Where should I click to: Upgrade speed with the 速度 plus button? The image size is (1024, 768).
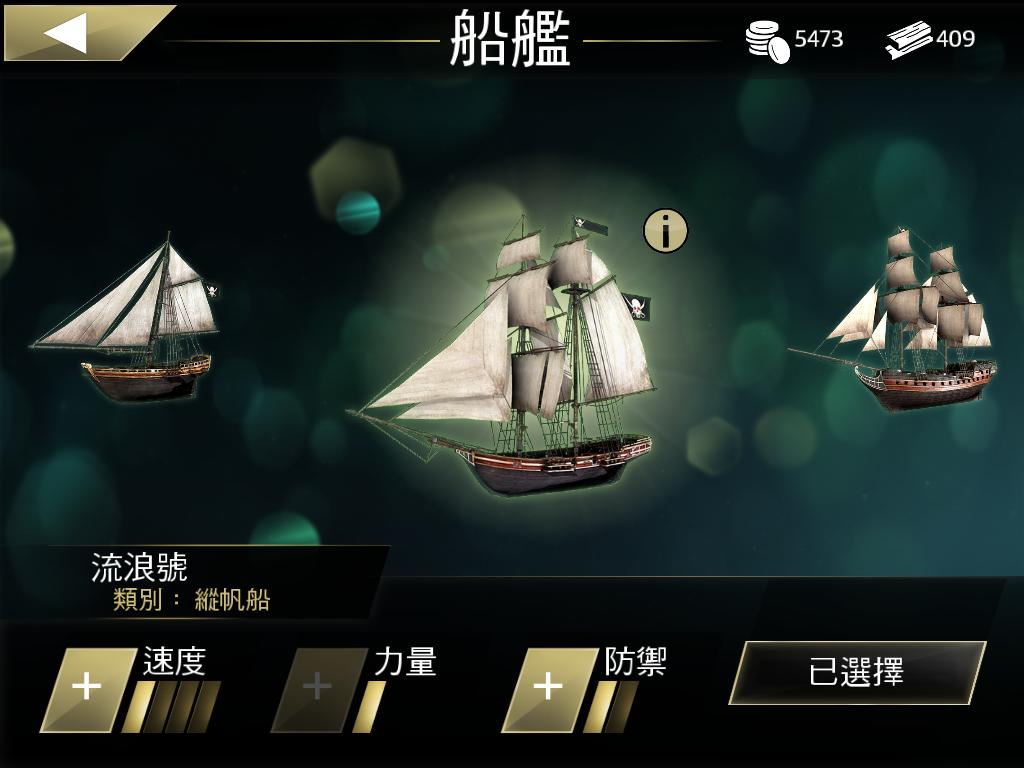(x=88, y=690)
